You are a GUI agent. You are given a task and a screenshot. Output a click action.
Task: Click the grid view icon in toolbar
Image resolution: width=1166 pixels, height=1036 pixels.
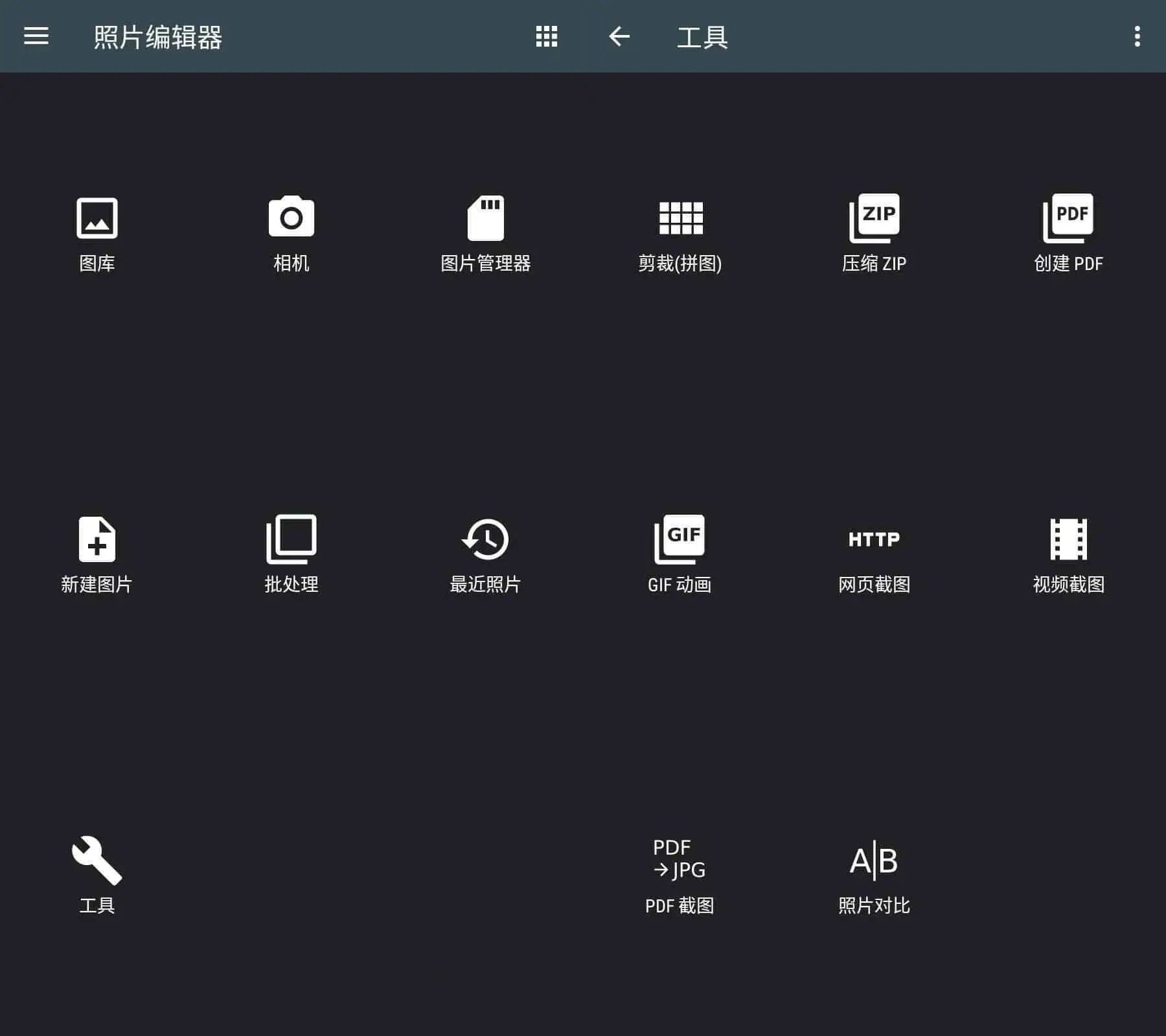(x=546, y=37)
